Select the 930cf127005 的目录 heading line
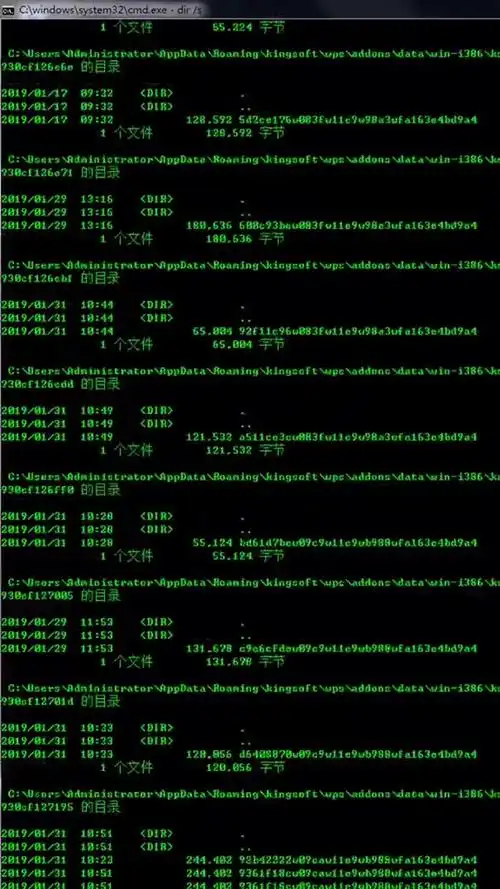Viewport: 500px width, 889px height. click(x=61, y=596)
